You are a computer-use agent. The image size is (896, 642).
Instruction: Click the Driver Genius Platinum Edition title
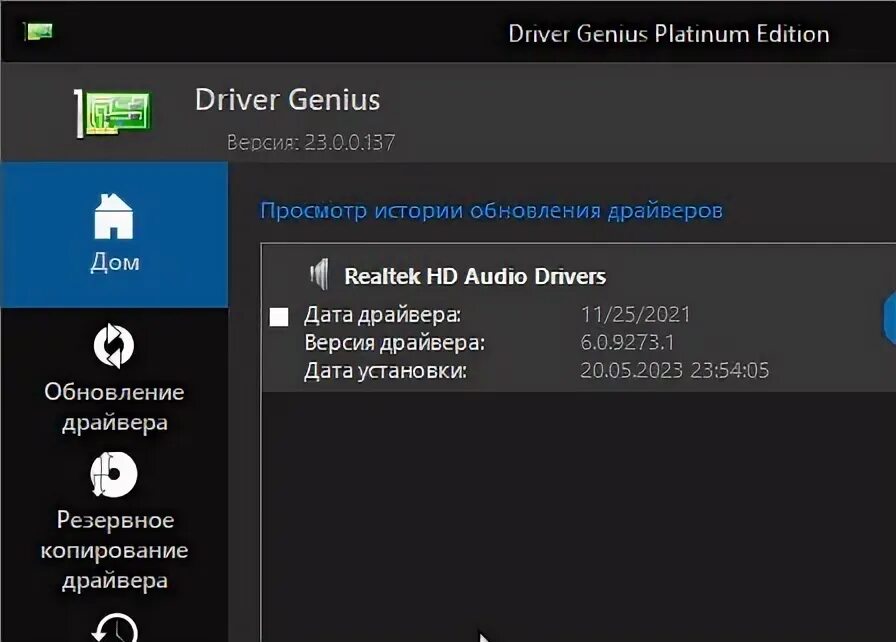pos(669,34)
